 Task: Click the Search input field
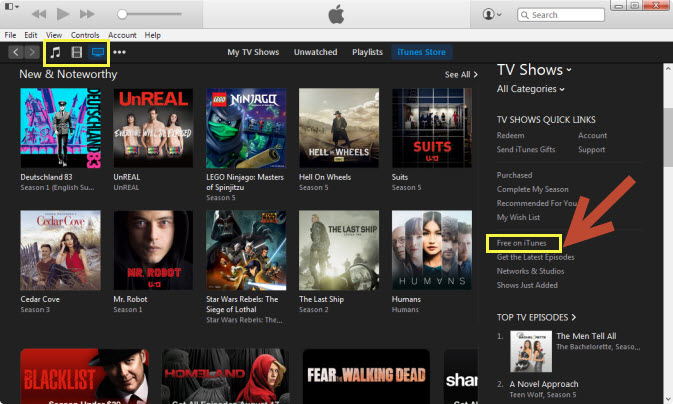click(x=561, y=15)
